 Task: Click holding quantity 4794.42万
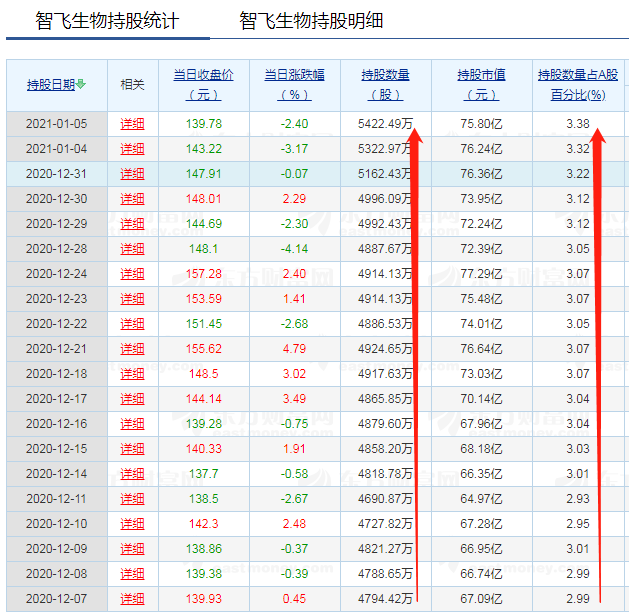click(x=386, y=599)
